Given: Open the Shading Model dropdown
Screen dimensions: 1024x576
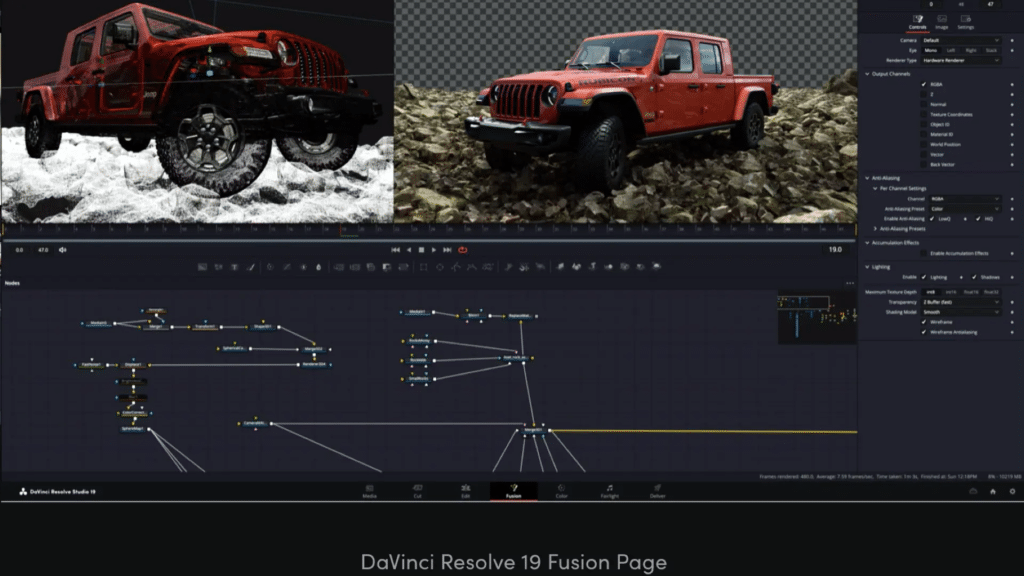Looking at the screenshot, I should [960, 311].
